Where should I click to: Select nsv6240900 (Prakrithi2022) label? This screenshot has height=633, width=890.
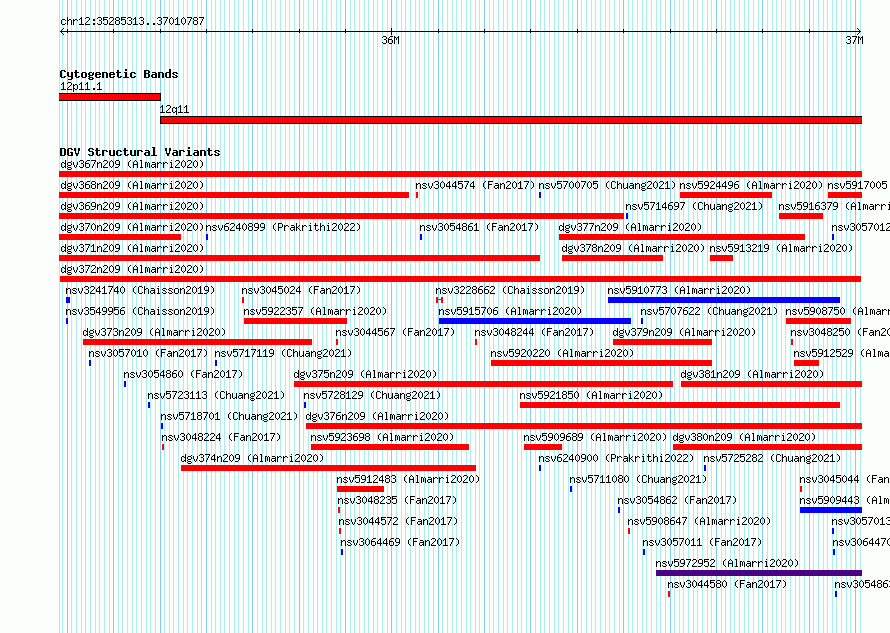coord(616,458)
